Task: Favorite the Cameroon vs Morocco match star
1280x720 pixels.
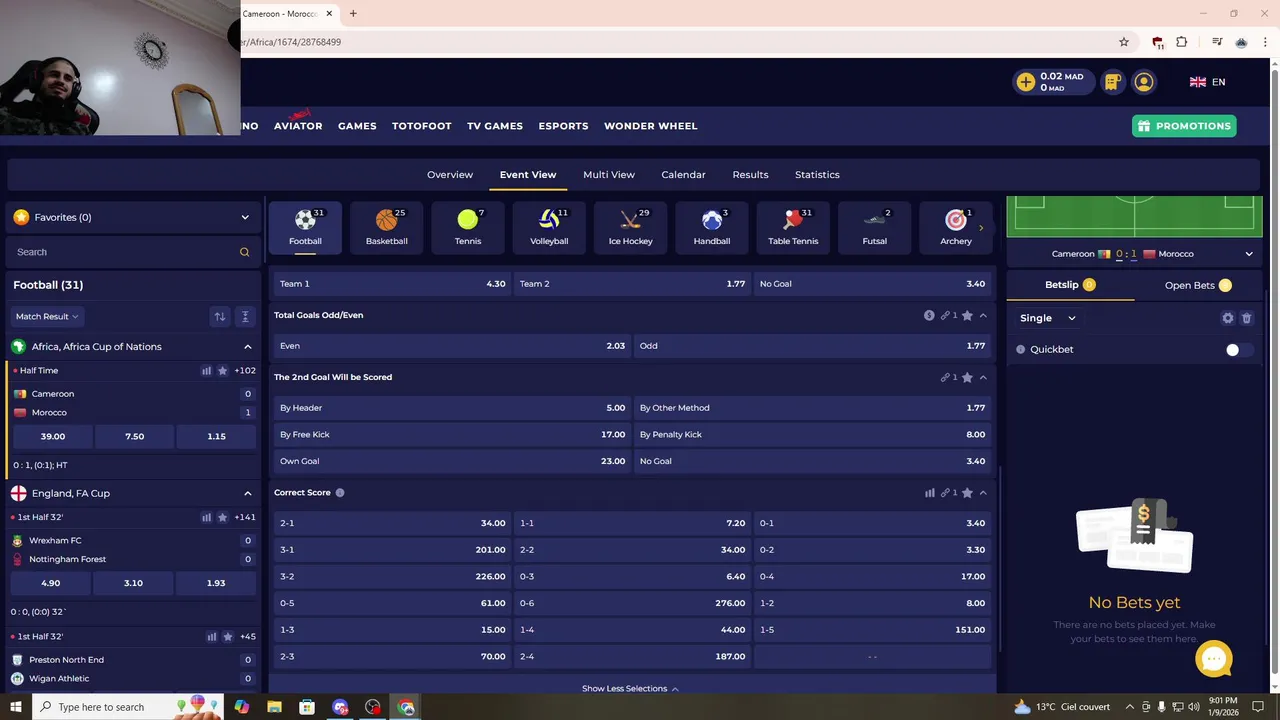Action: (x=223, y=370)
